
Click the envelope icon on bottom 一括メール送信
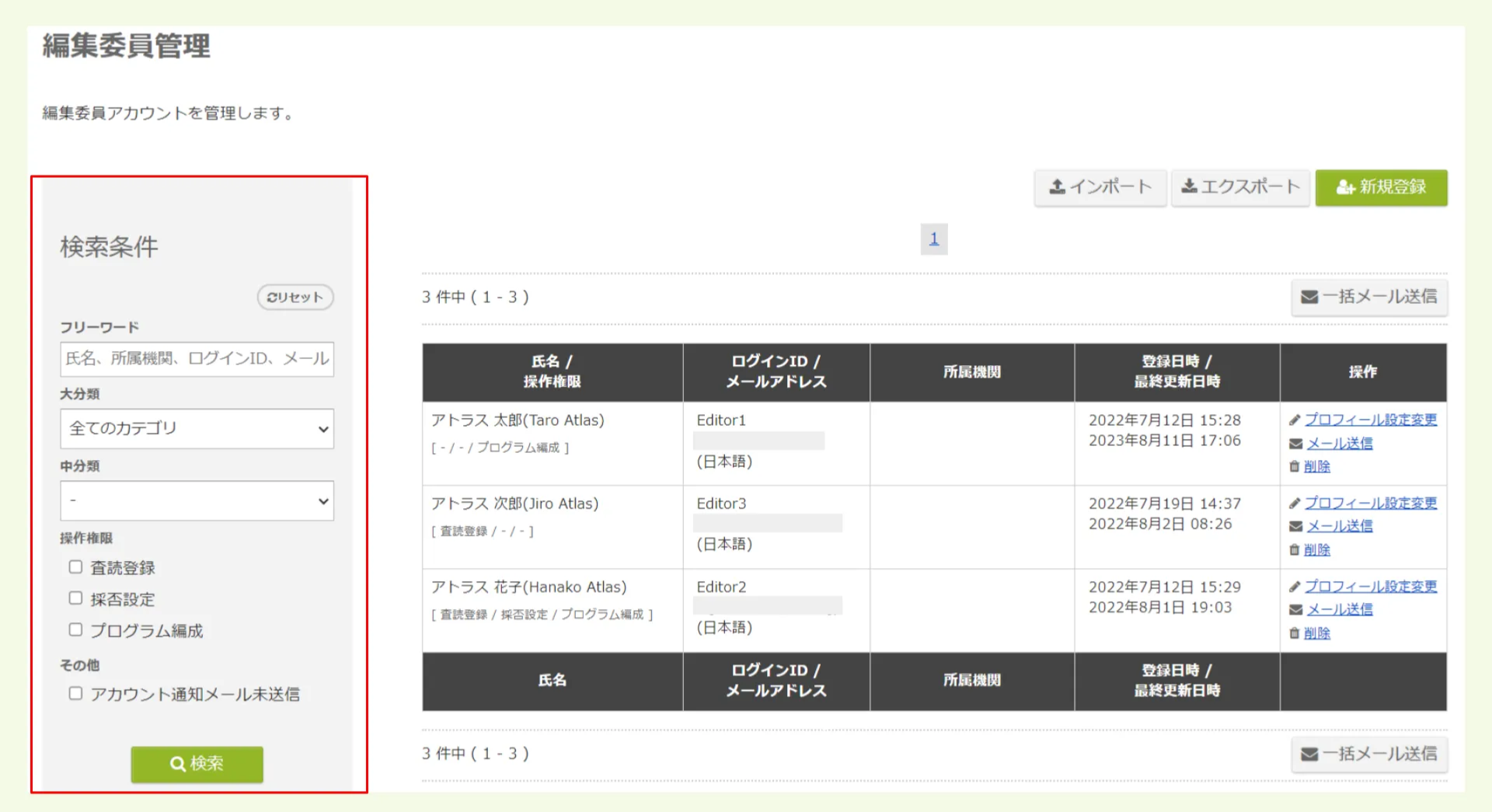pyautogui.click(x=1309, y=752)
